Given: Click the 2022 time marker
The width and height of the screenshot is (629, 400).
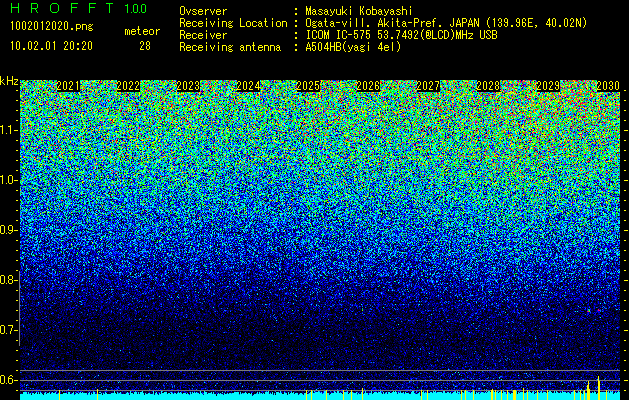Looking at the screenshot, I should click(x=128, y=86).
